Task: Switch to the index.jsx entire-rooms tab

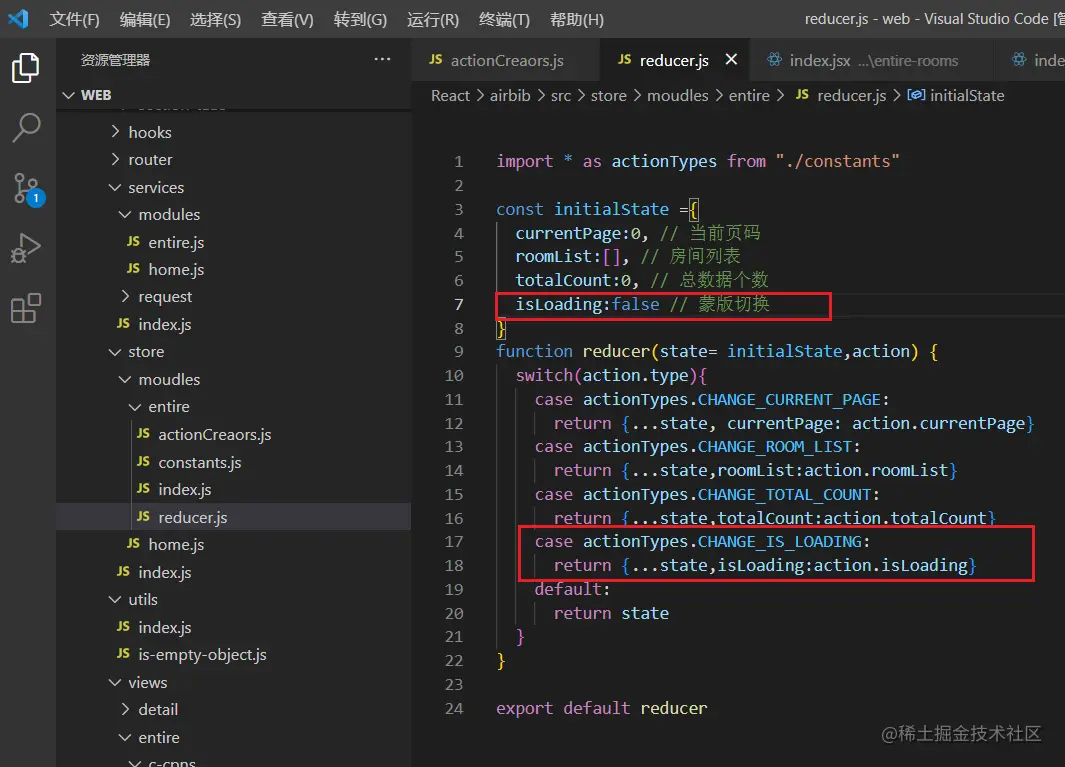Action: point(871,60)
